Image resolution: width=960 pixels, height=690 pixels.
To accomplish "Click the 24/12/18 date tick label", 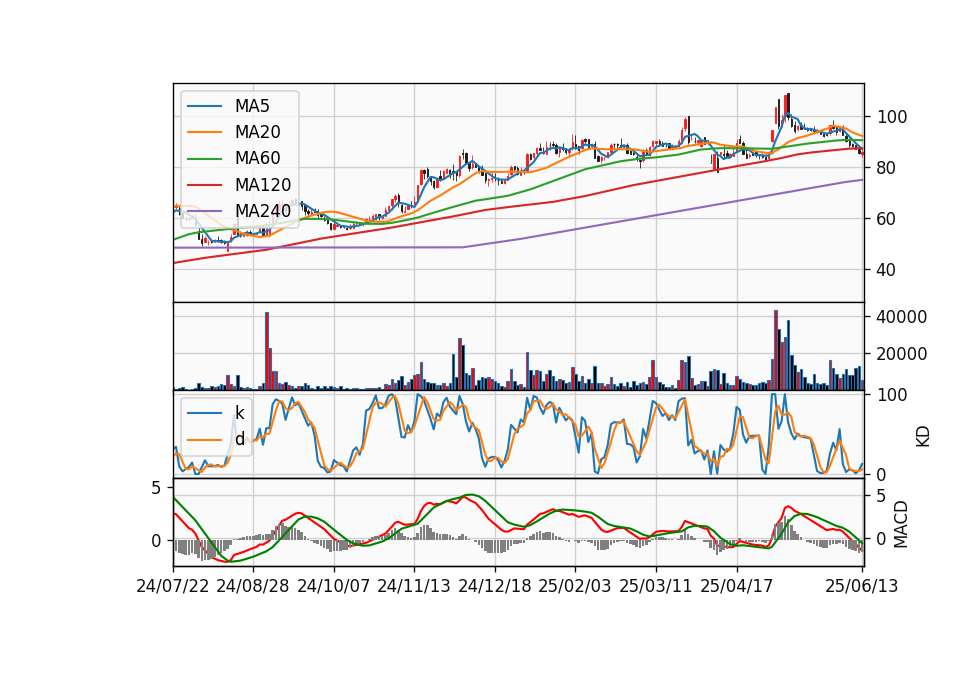I will pyautogui.click(x=495, y=586).
